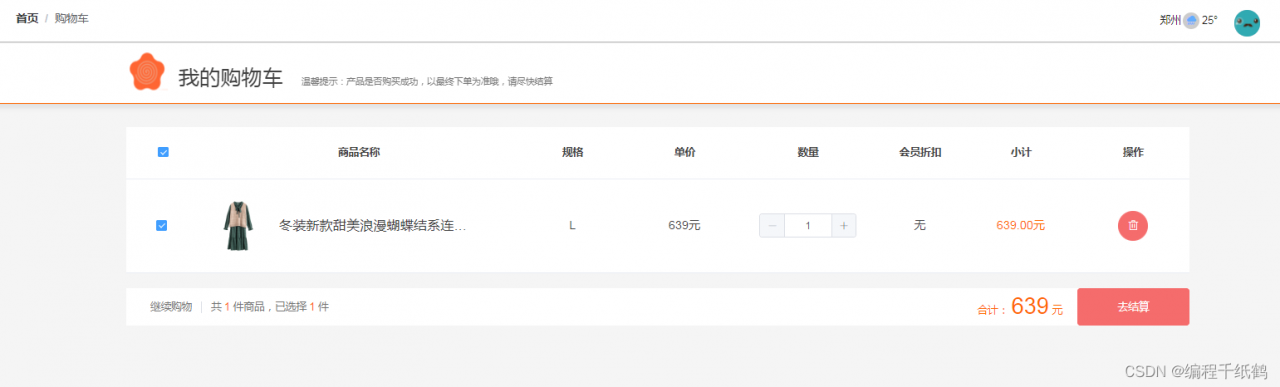Click the red trash delete icon
Image resolution: width=1280 pixels, height=387 pixels.
[x=1132, y=226]
